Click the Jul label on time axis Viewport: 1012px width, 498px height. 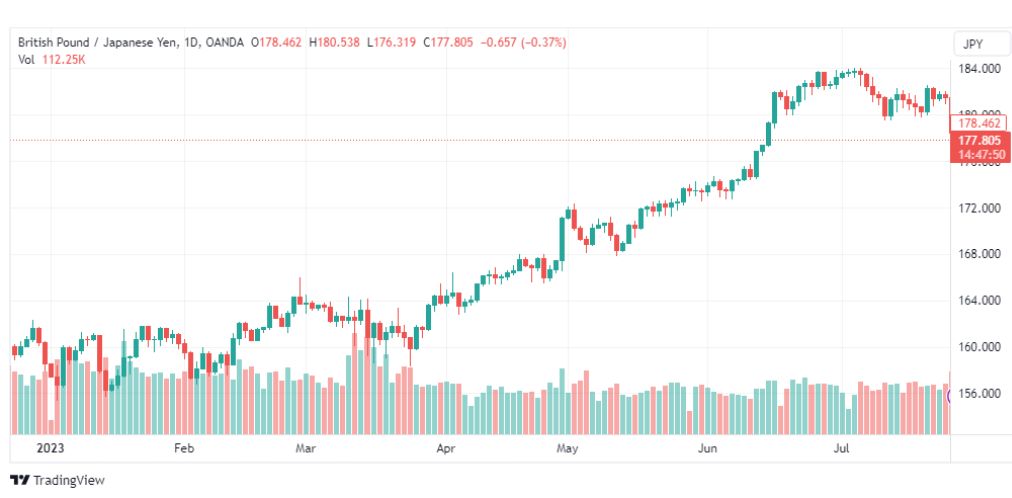point(842,448)
